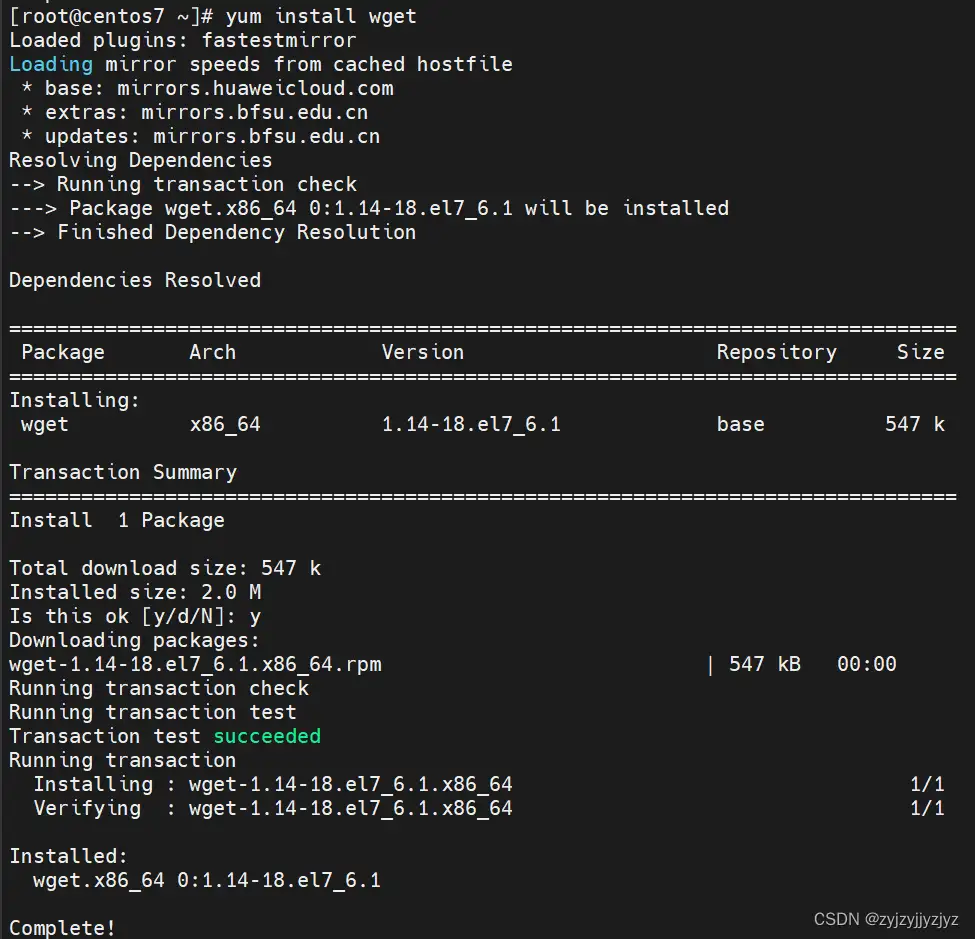Click the 'Is this ok [y/d/N]: y' prompt
Viewport: 975px width, 939px height.
click(135, 616)
